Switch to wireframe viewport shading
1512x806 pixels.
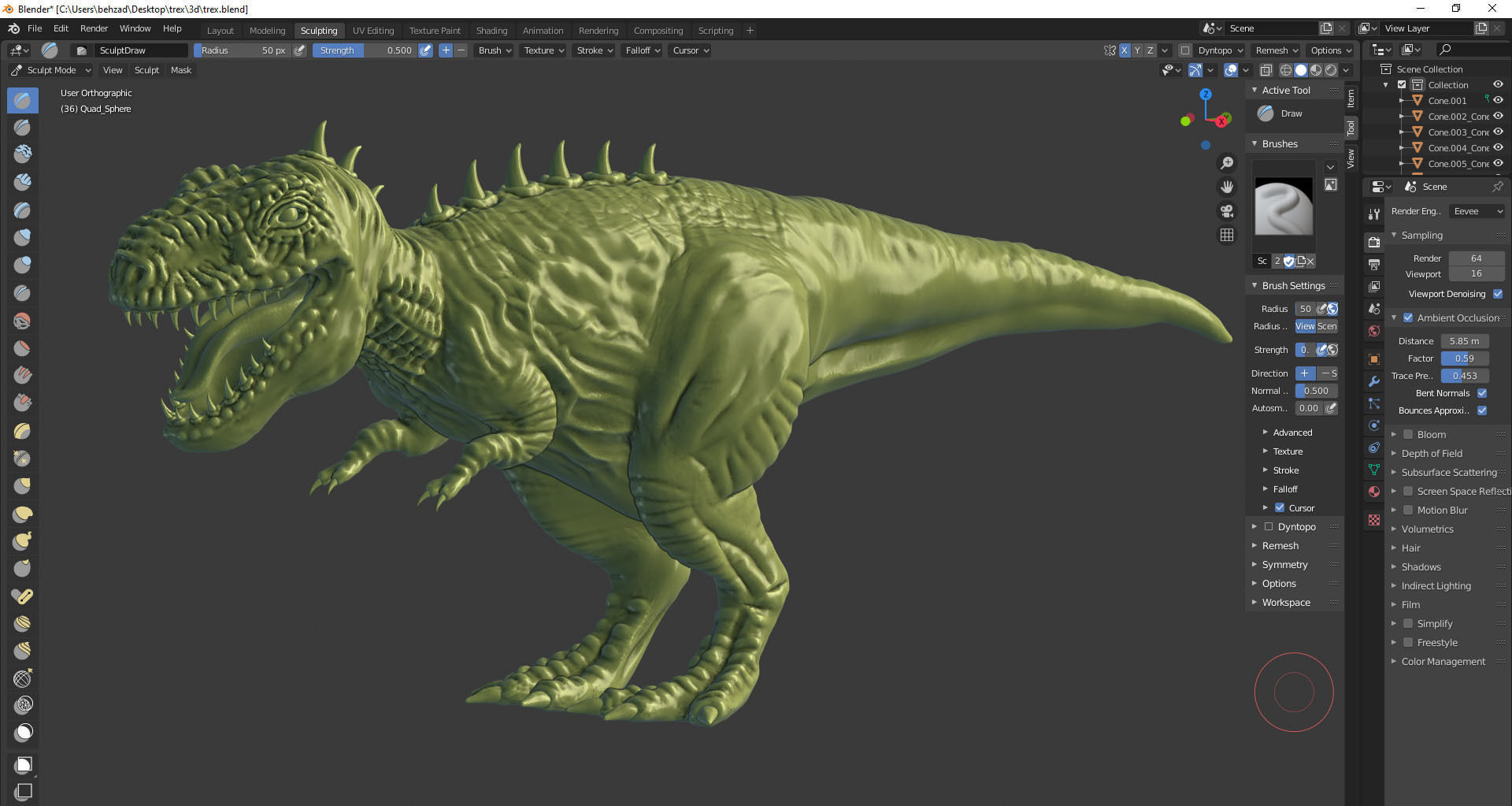click(x=1286, y=70)
